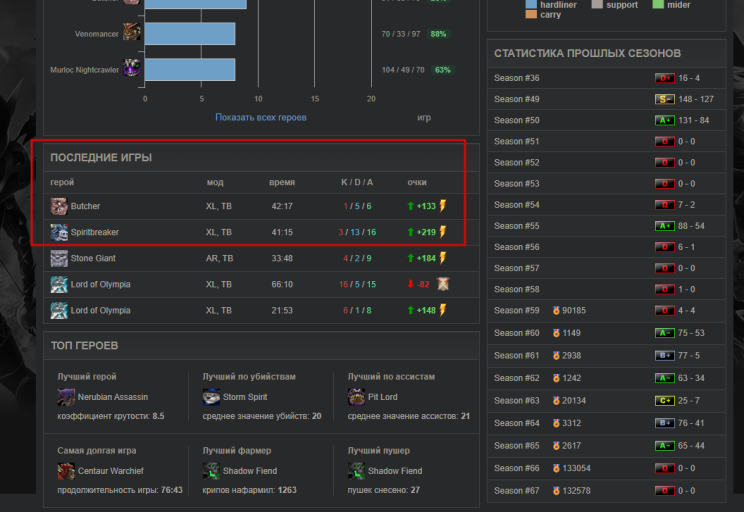Screen dimensions: 744x512
Task: Select the Season #62 row text
Action: pyautogui.click(x=517, y=378)
